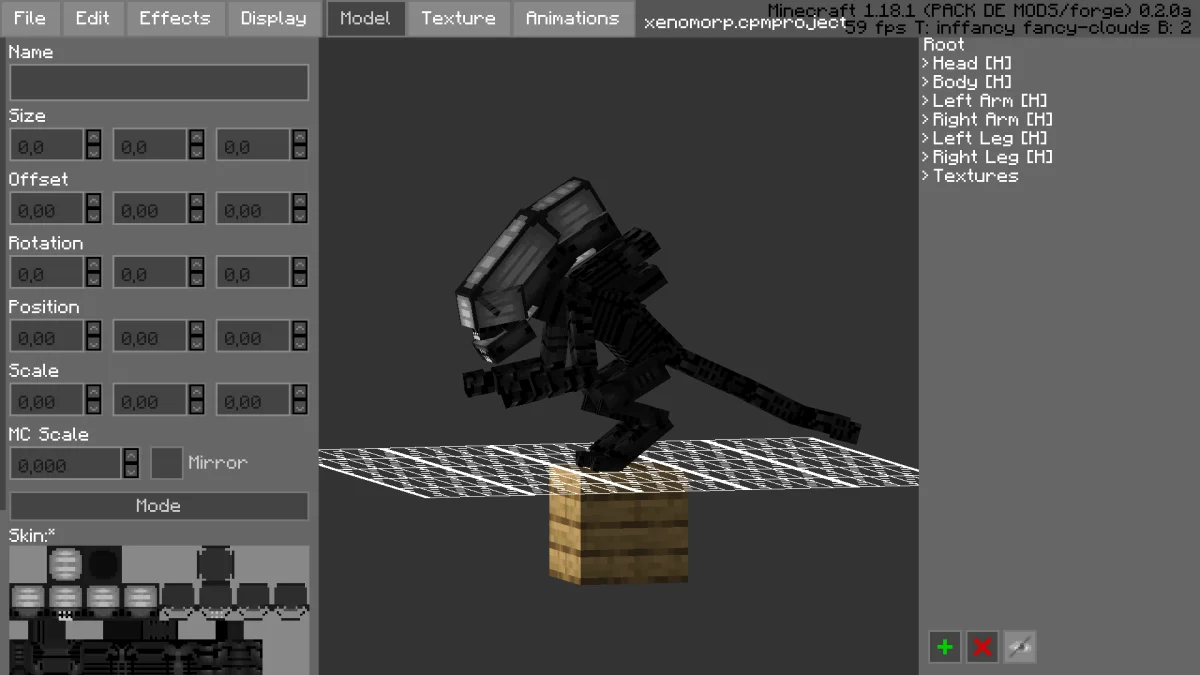The image size is (1200, 675).
Task: Increase first Scale value with up arrow
Action: click(93, 392)
